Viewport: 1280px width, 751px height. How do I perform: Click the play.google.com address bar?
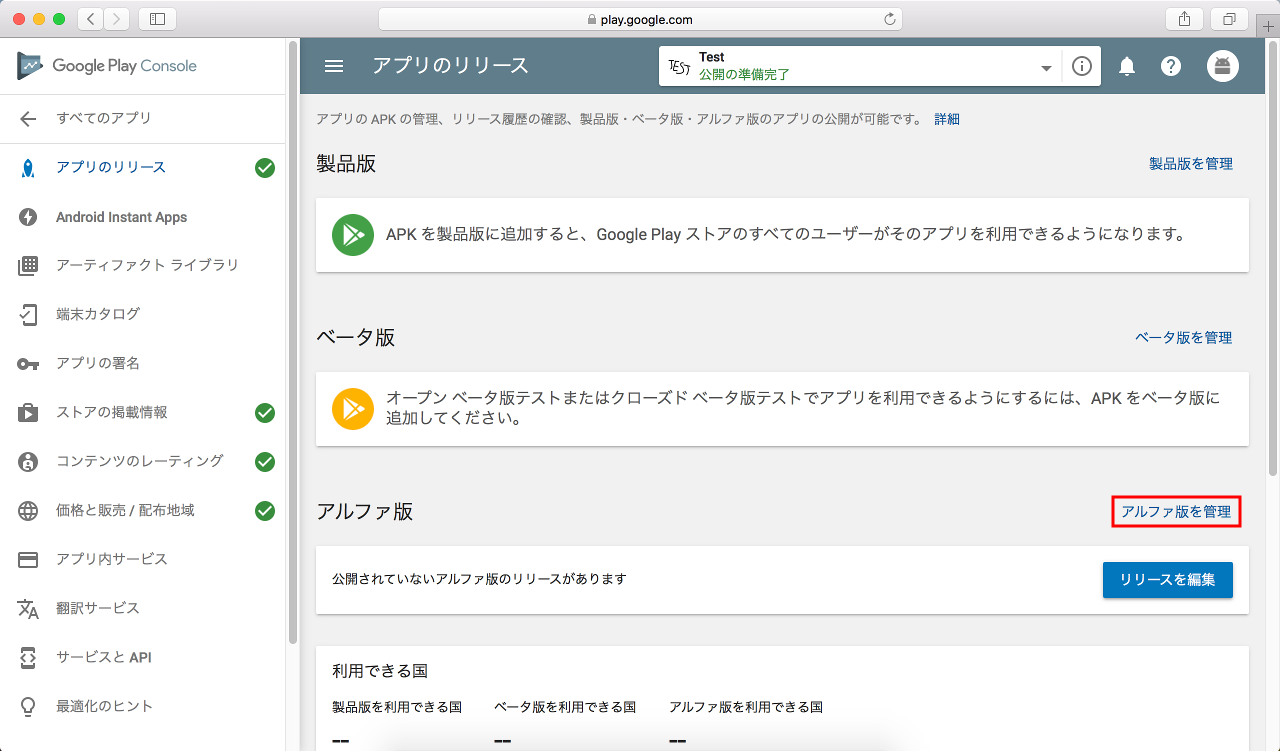pyautogui.click(x=640, y=19)
